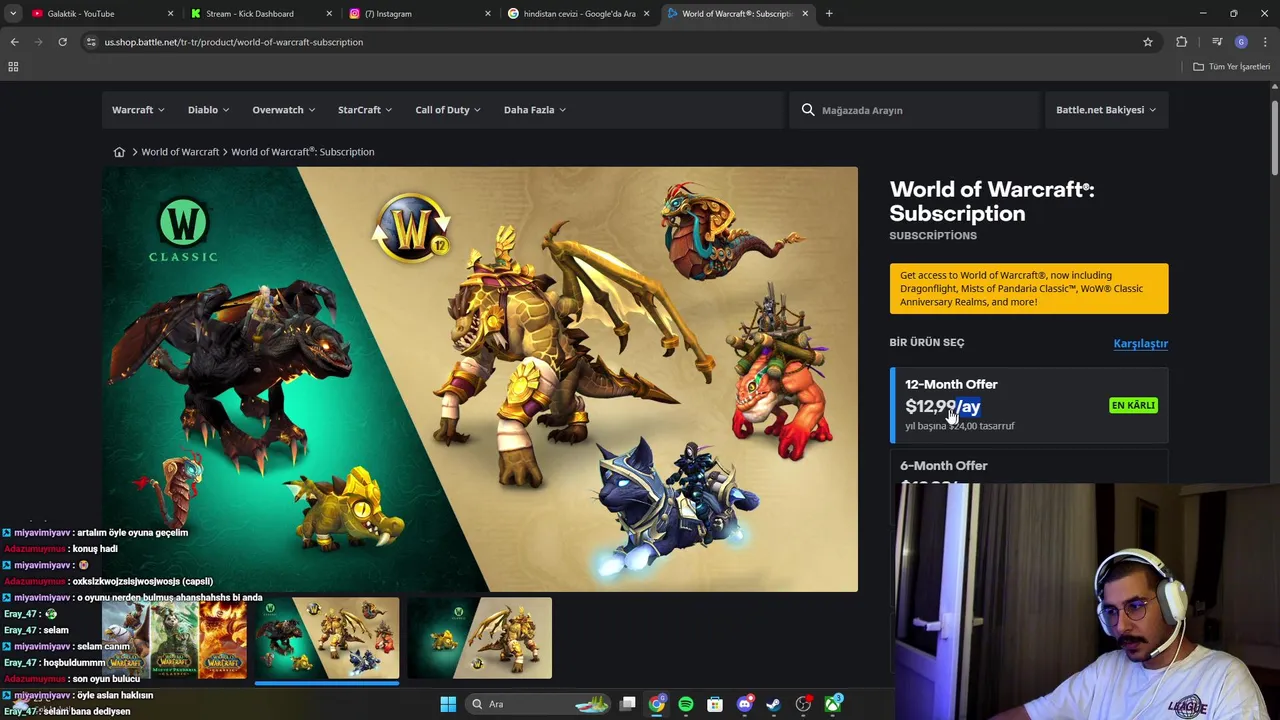Open Task View on the taskbar
Viewport: 1280px width, 720px height.
coord(627,704)
